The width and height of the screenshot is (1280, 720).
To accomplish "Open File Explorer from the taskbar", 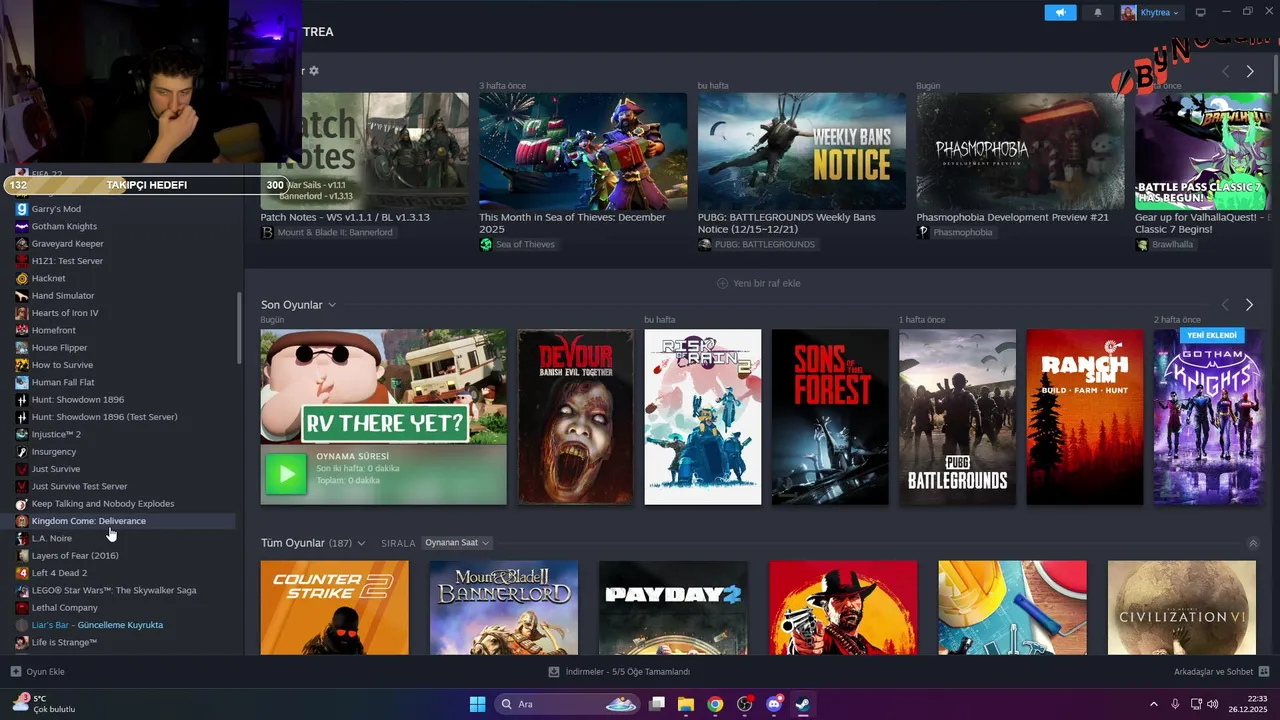I will point(686,704).
